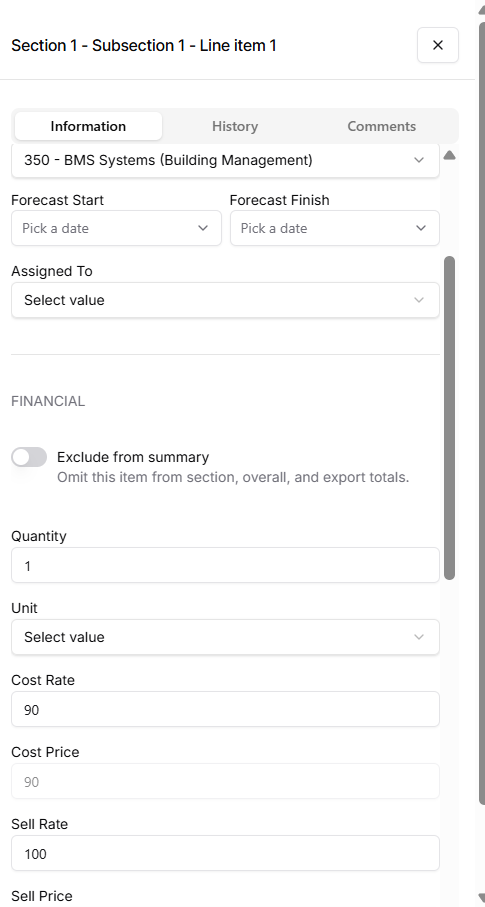Click the scroll-up triangle above the inner scrollbar

point(449,155)
